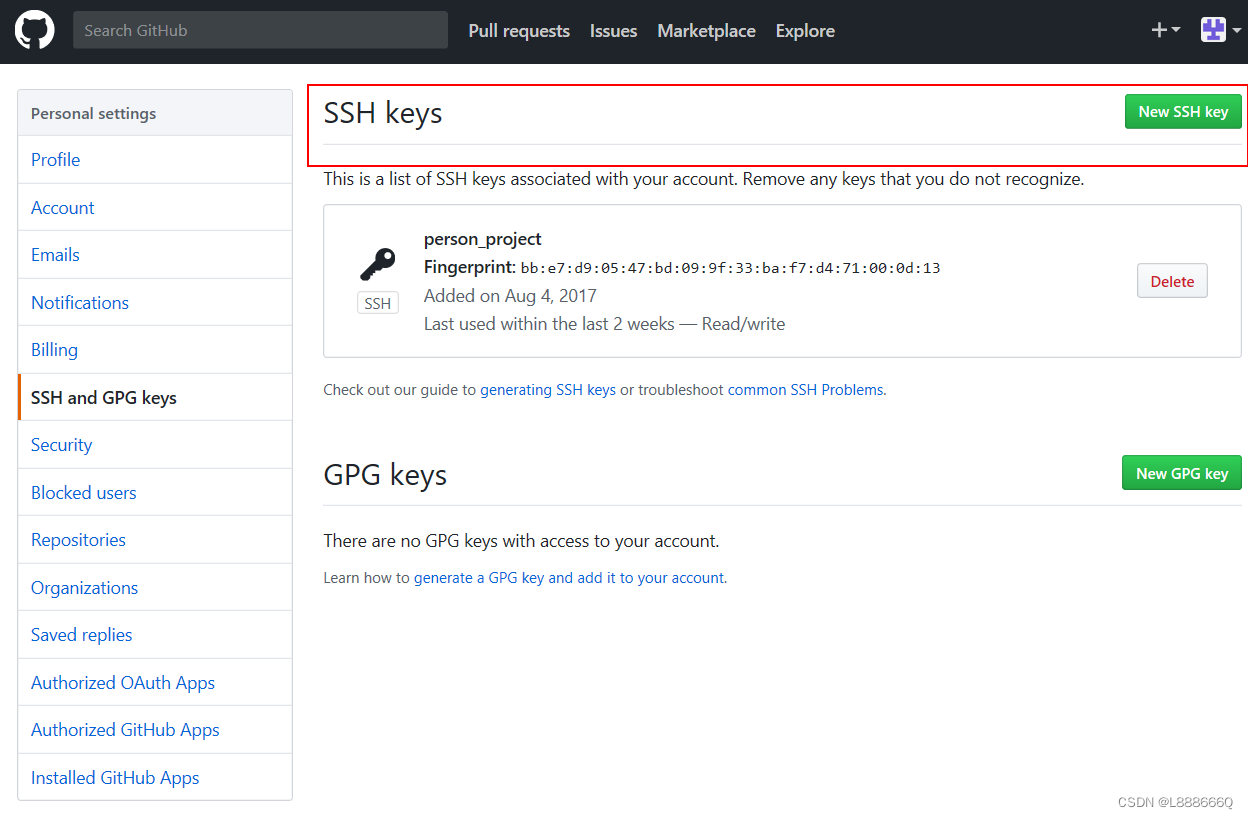Click the SSH keys heading

[x=383, y=113]
